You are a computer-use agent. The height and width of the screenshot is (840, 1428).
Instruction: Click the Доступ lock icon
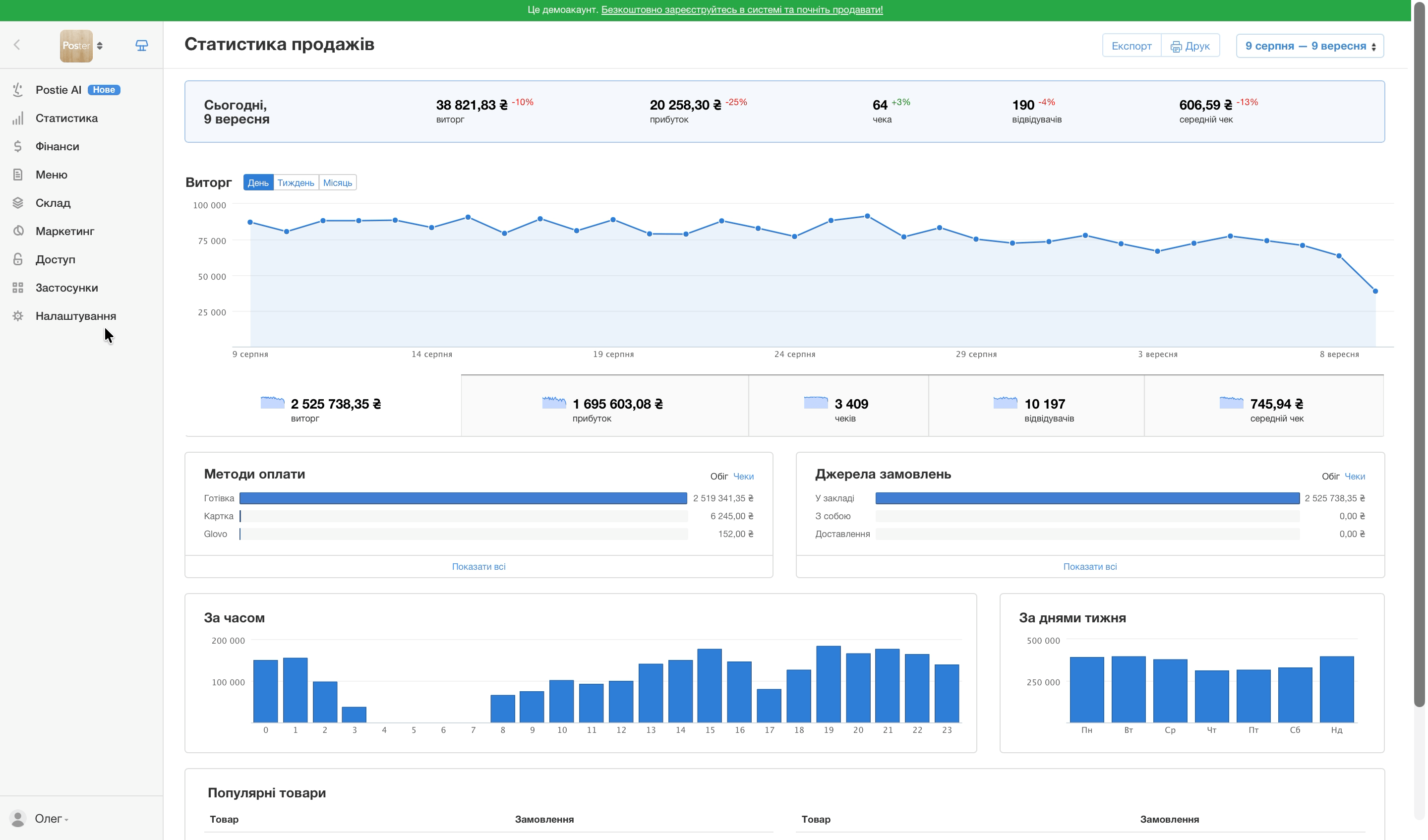(x=18, y=259)
